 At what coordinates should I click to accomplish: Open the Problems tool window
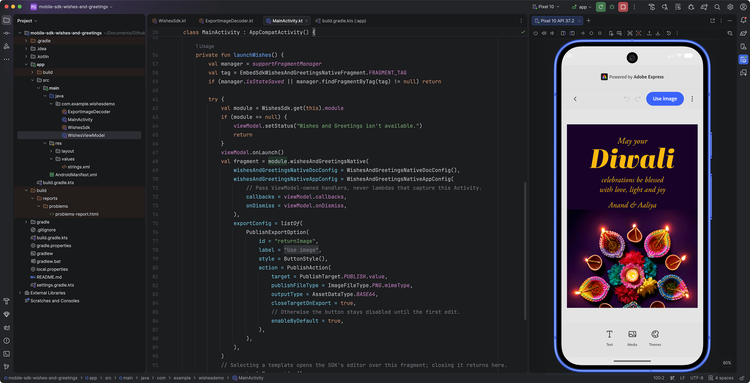click(6, 341)
